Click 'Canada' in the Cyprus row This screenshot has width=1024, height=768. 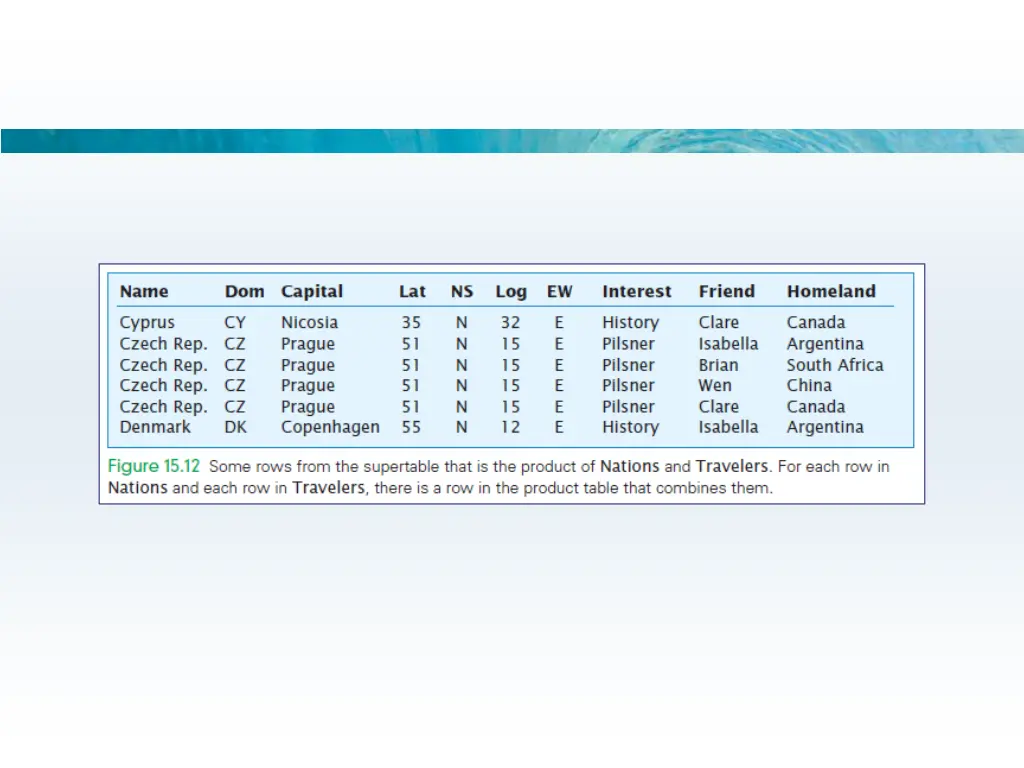[x=816, y=323]
